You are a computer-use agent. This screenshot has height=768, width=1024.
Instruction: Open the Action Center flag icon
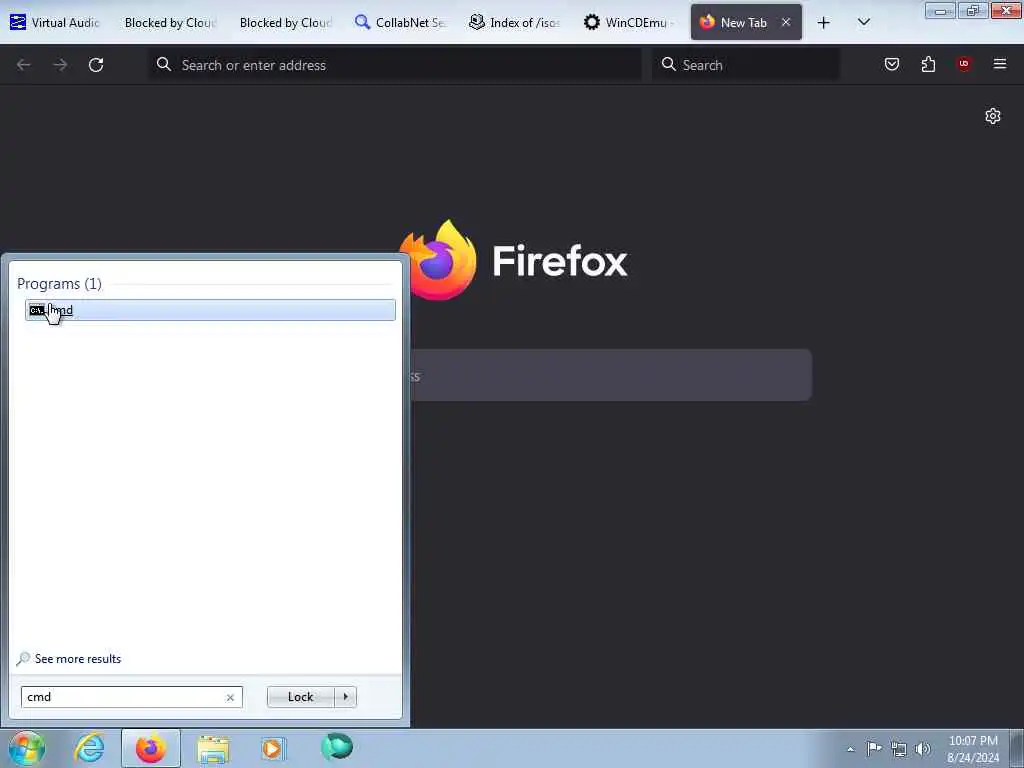point(874,748)
